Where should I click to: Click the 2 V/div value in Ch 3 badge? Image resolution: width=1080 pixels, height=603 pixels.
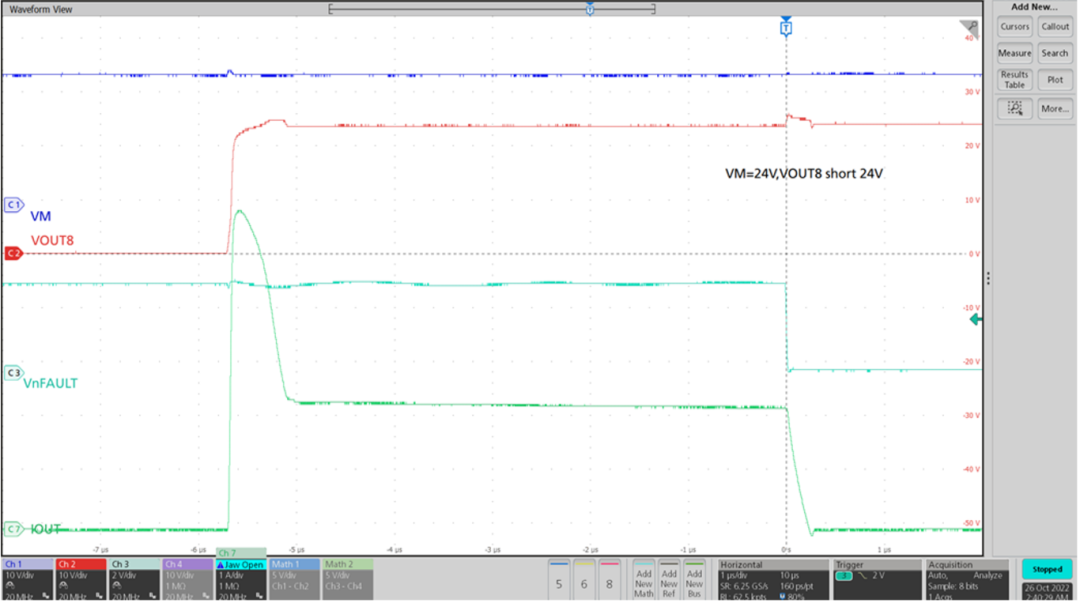125,575
